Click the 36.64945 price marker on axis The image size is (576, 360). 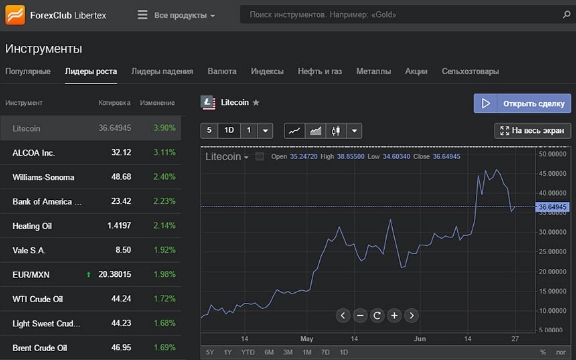pyautogui.click(x=552, y=207)
